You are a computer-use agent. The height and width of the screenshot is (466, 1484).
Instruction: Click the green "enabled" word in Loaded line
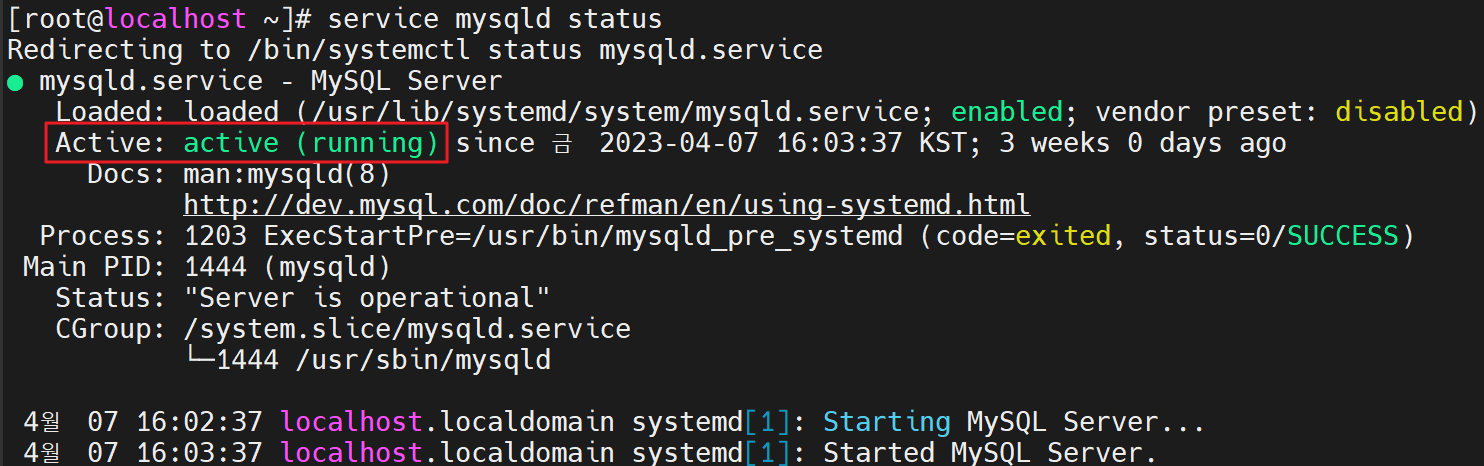(x=1006, y=112)
